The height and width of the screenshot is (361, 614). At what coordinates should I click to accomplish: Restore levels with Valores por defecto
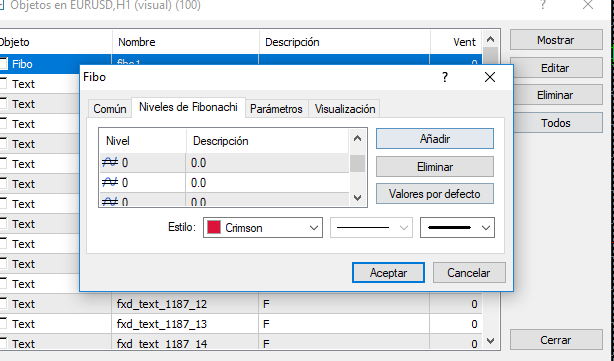pyautogui.click(x=435, y=194)
